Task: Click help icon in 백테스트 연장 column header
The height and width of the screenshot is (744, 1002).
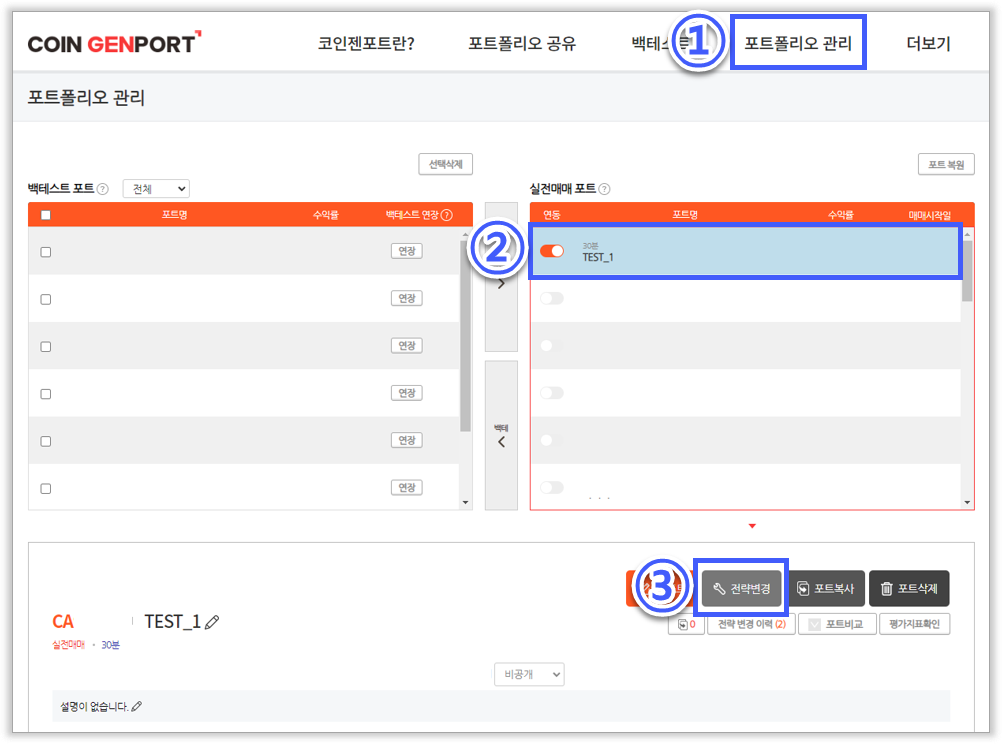Action: pos(447,215)
